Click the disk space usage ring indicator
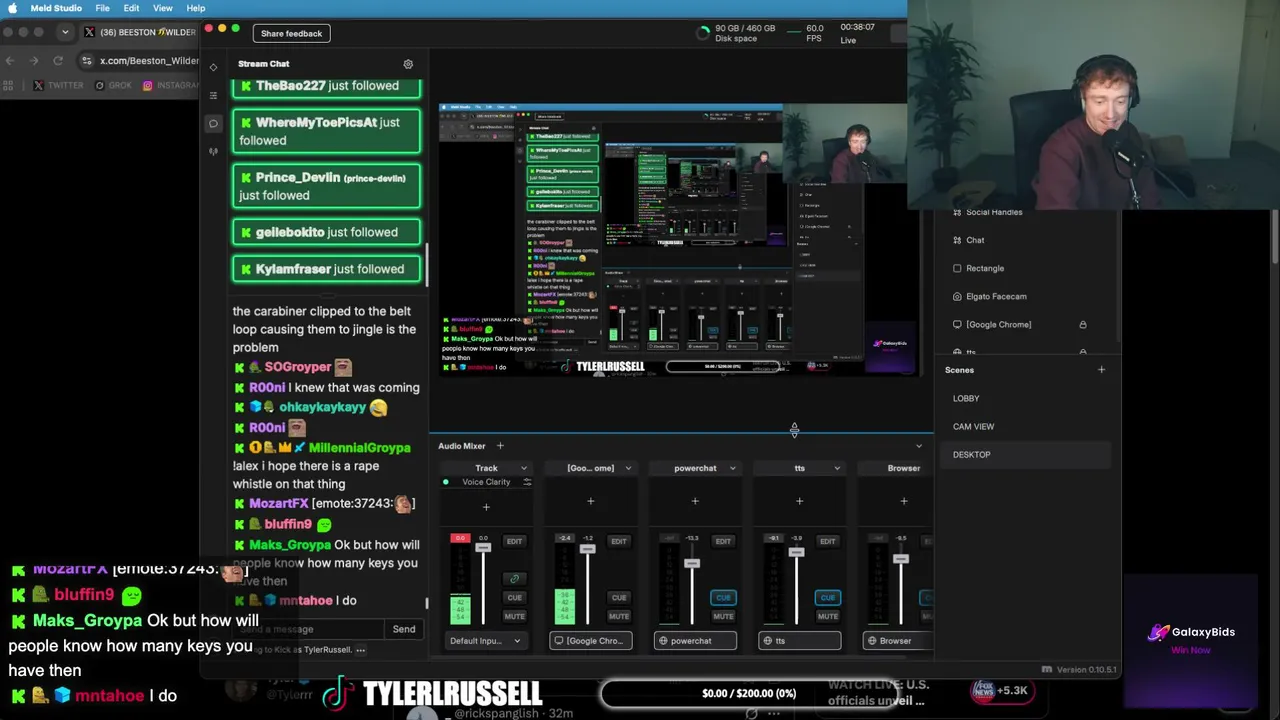 coord(703,33)
